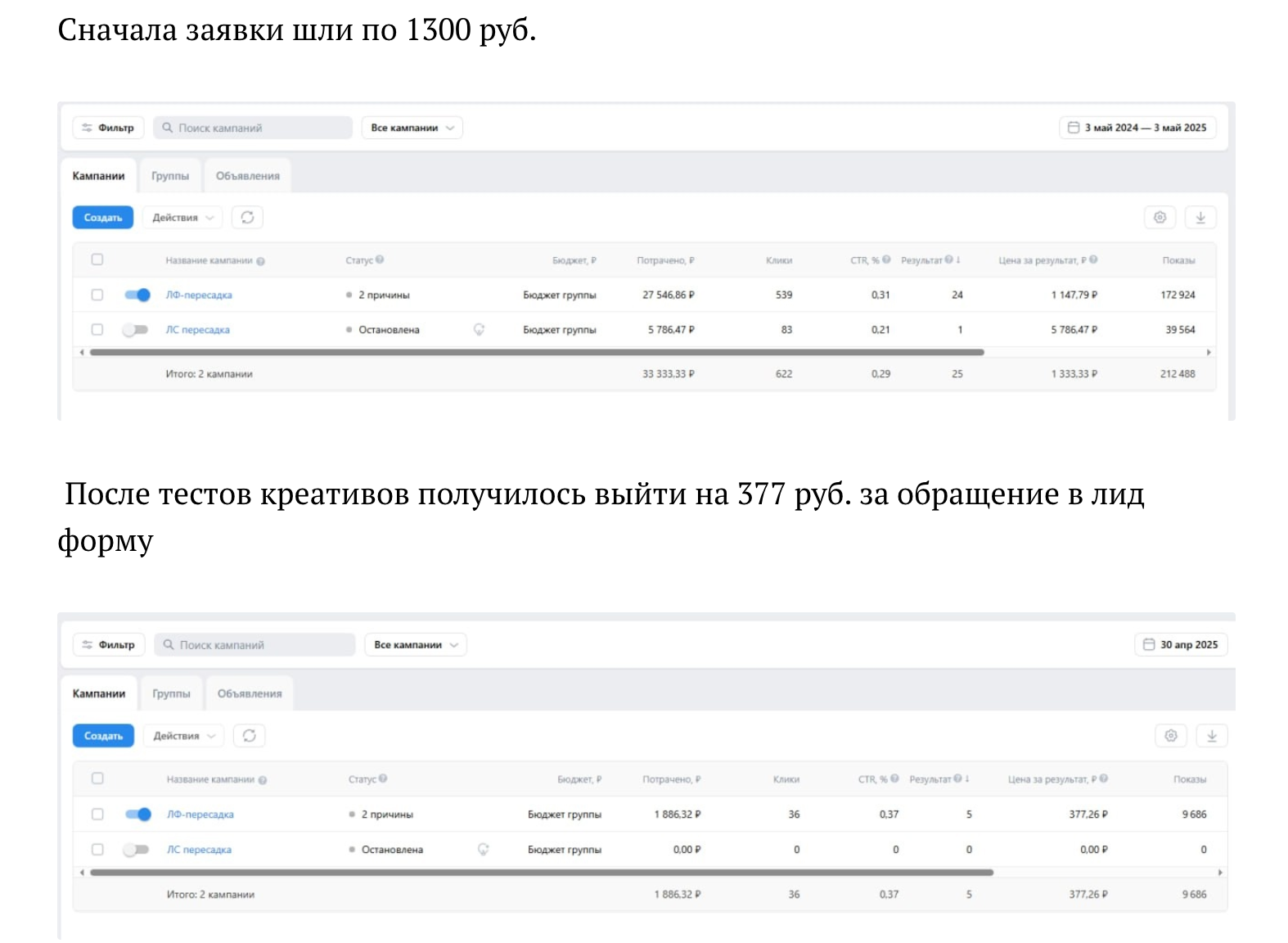Open ЛФ-пересадка link in row with 27 546,86 ₽
Viewport: 1288px width, 943px height.
point(199,296)
